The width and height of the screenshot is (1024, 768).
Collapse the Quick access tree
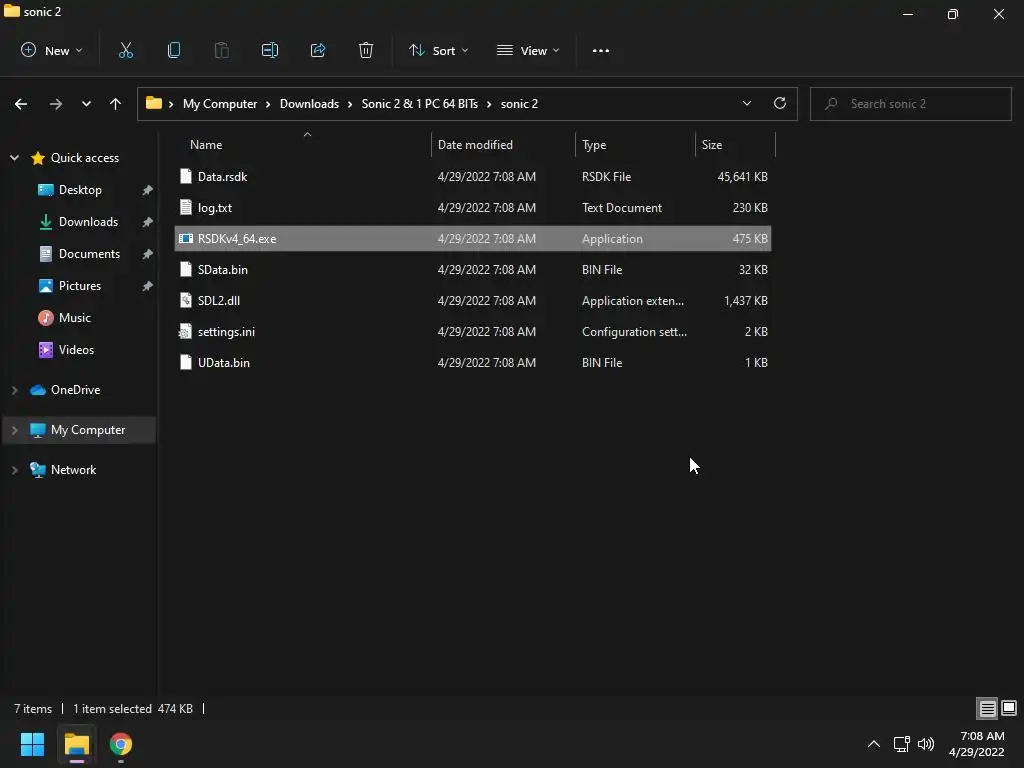coord(14,157)
